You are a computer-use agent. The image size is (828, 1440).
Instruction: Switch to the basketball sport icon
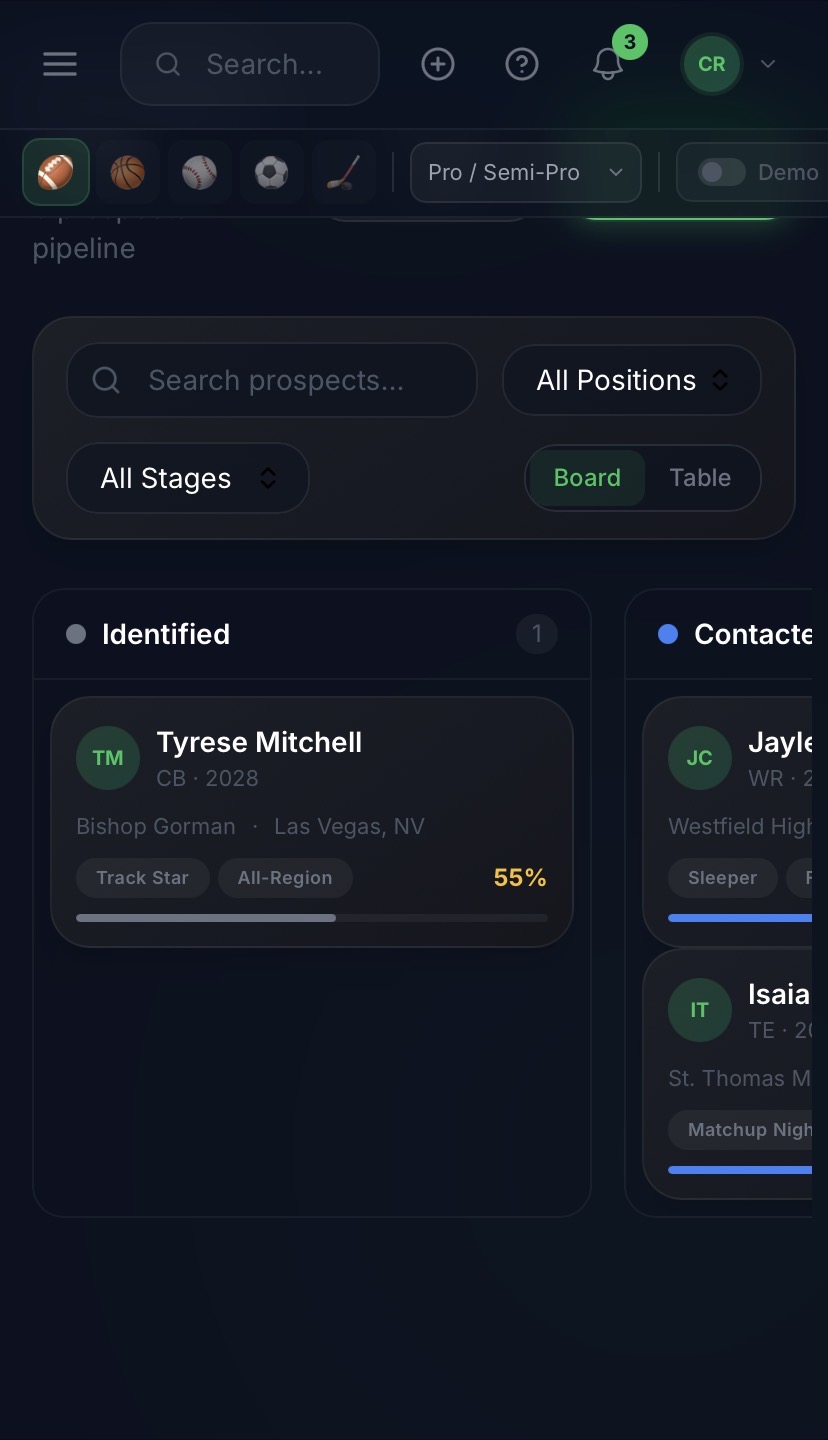point(127,172)
